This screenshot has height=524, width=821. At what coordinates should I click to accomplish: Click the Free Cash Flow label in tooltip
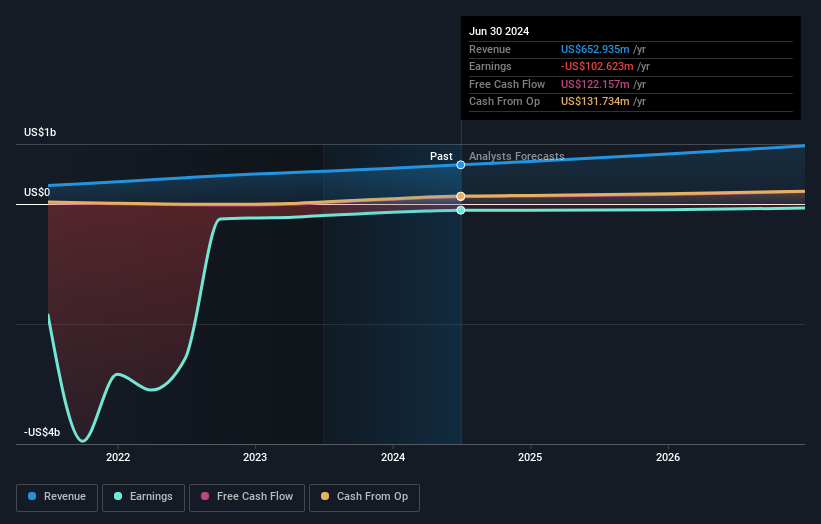point(507,84)
